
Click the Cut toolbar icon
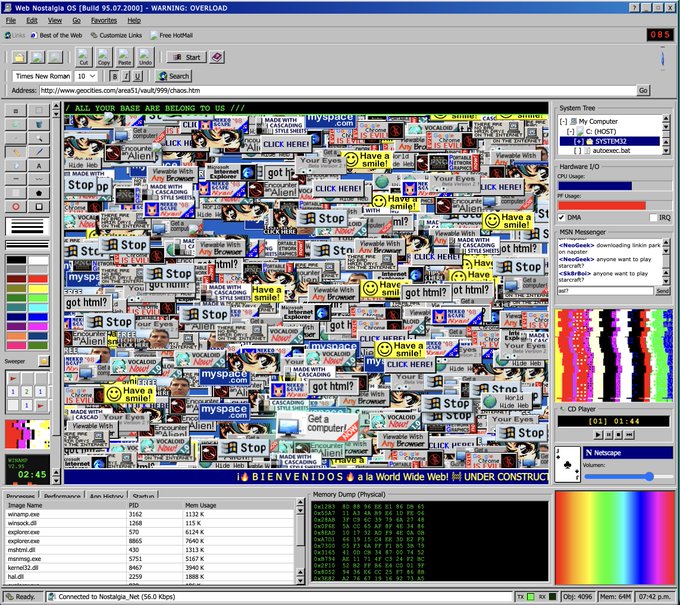83,57
